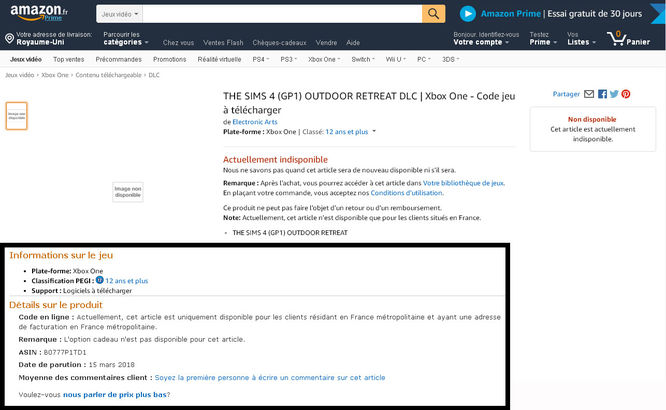Viewport: 666px width, 410px height.
Task: Expand the PC submenu
Action: click(x=423, y=59)
